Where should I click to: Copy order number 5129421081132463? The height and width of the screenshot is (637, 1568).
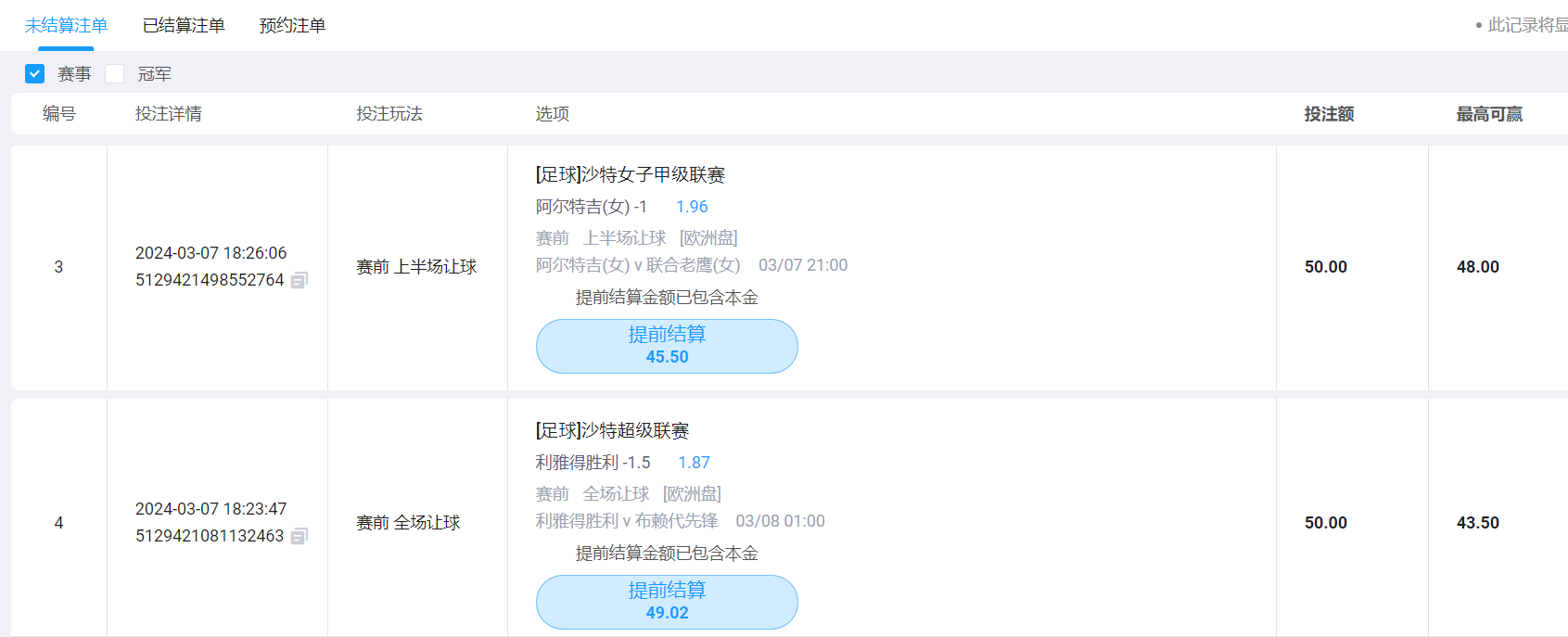coord(300,536)
